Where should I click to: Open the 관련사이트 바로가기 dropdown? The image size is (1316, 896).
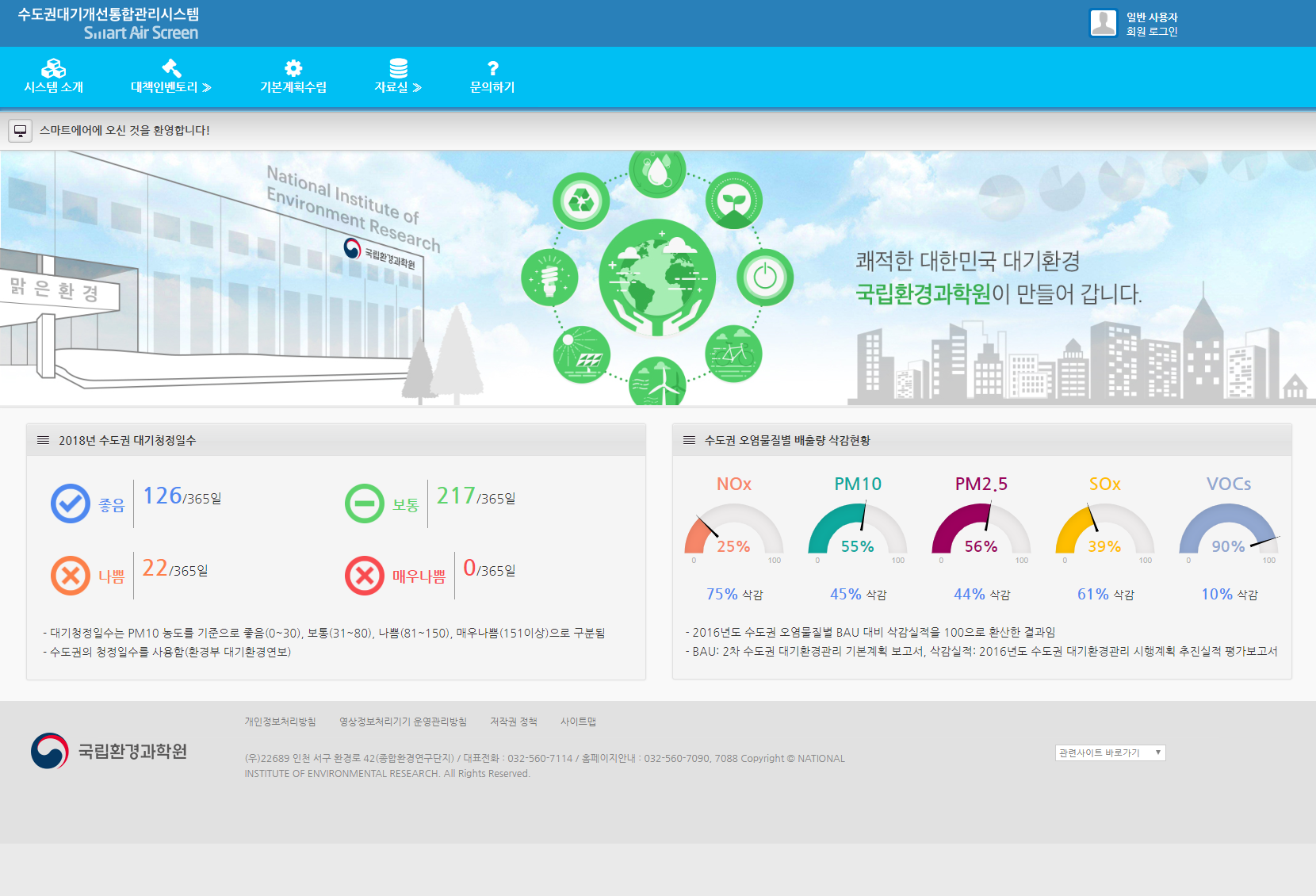coord(1110,752)
